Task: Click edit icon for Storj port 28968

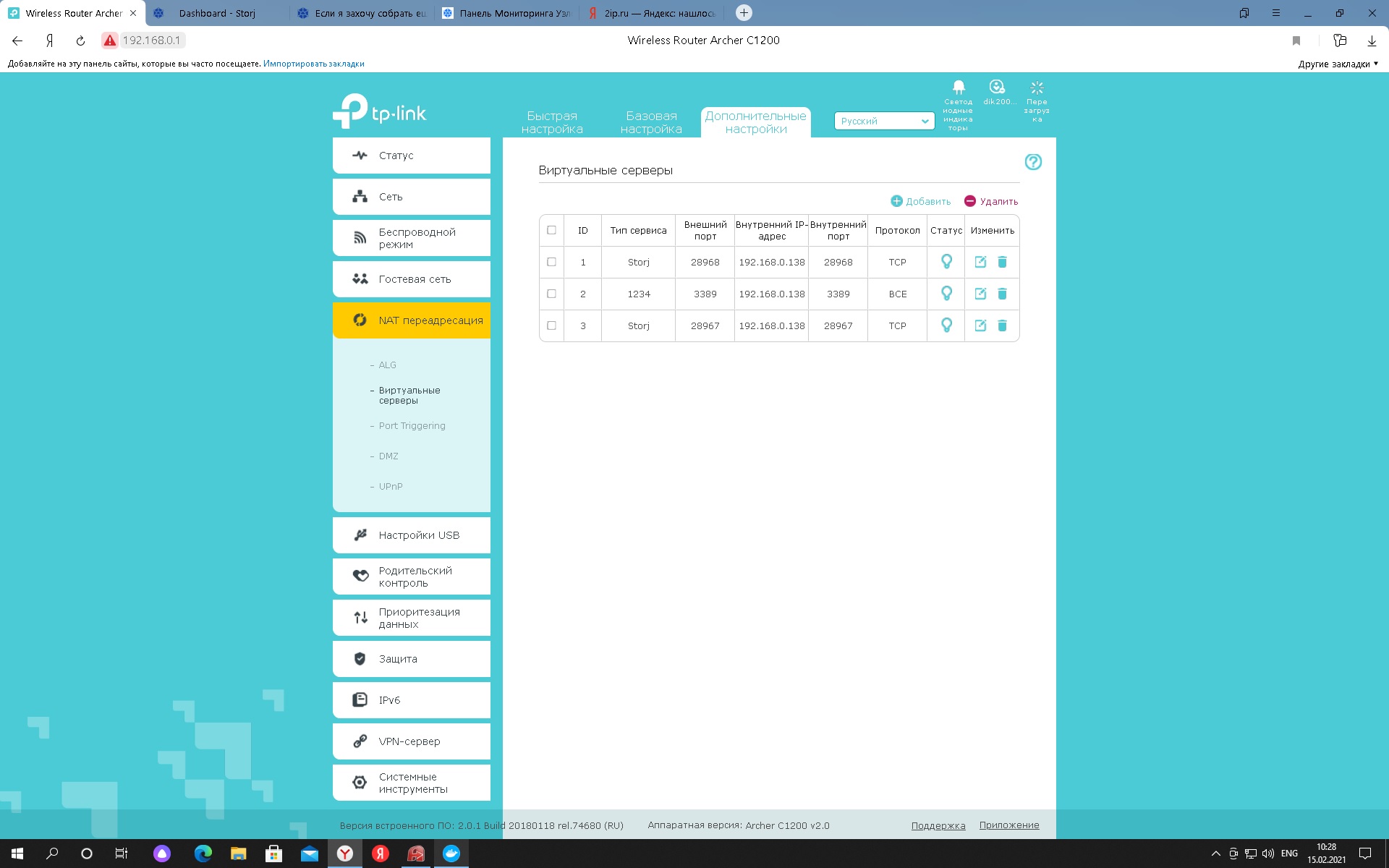Action: pyautogui.click(x=980, y=262)
